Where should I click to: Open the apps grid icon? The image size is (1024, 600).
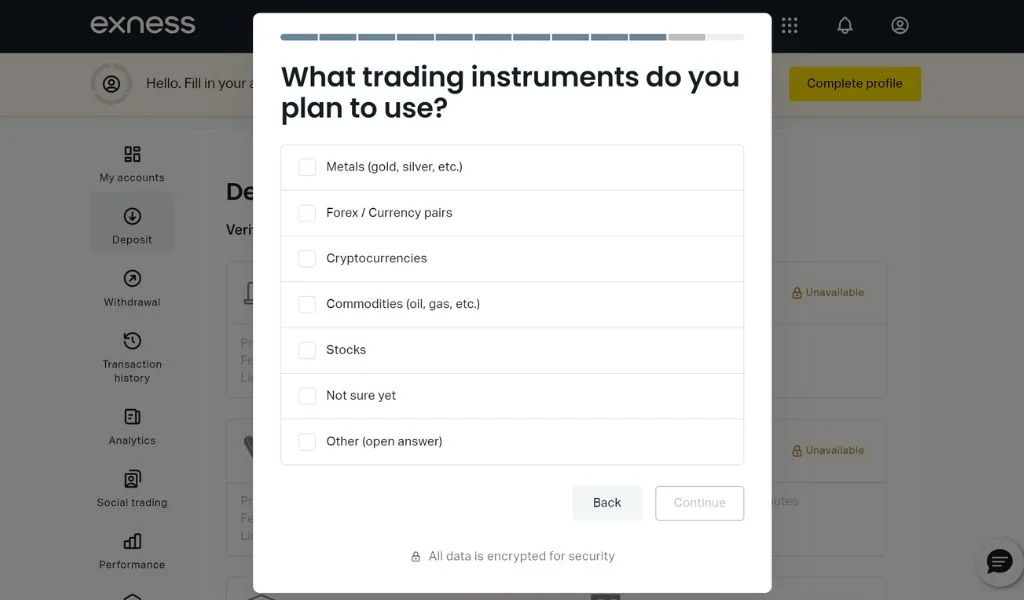(789, 26)
